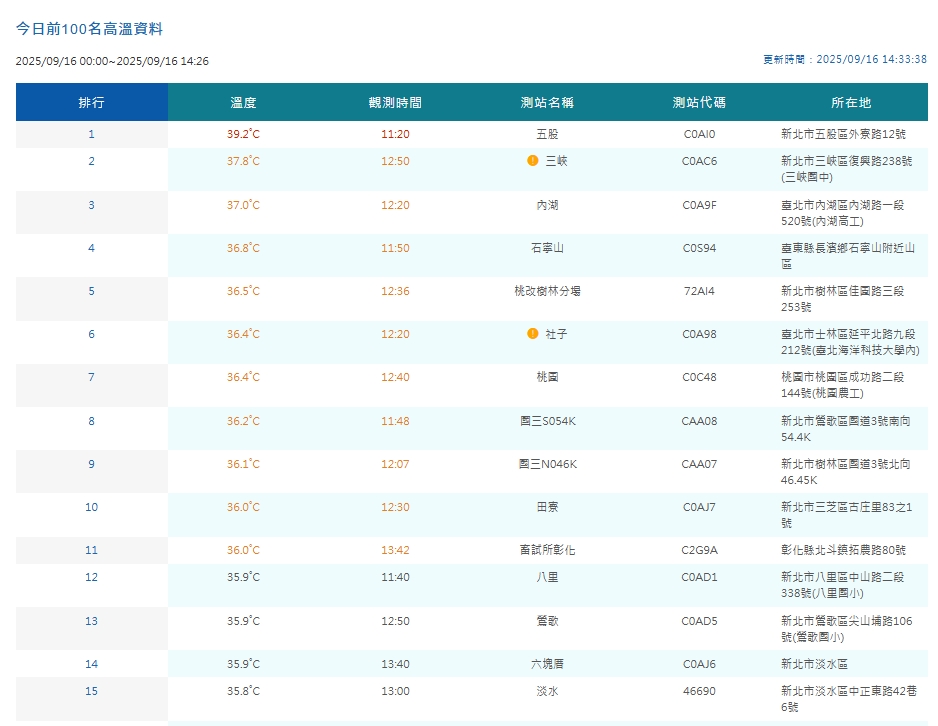The width and height of the screenshot is (938, 726).
Task: Click the 今日前100名高溫資料 page title
Action: pos(89,29)
